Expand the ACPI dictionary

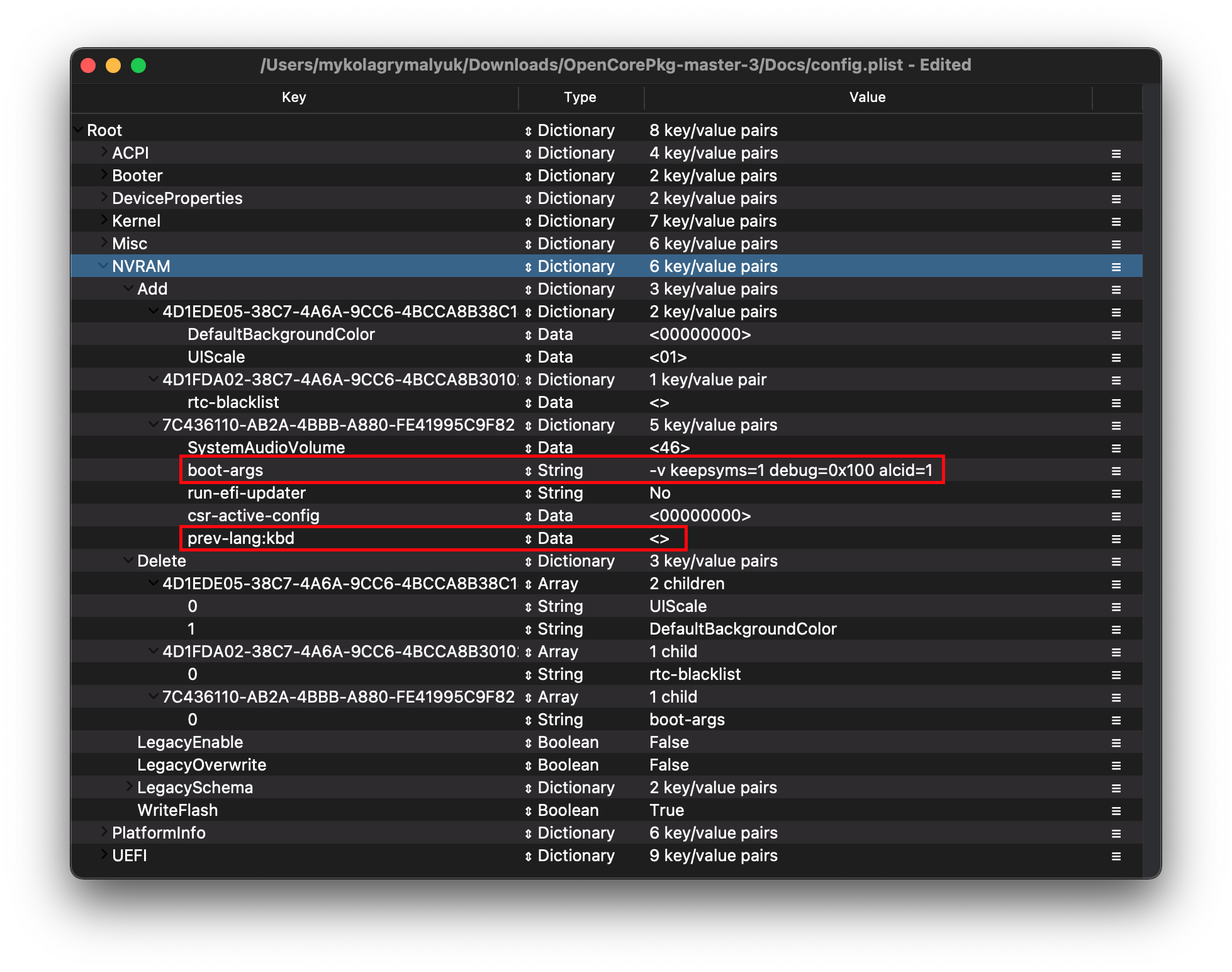(x=104, y=152)
